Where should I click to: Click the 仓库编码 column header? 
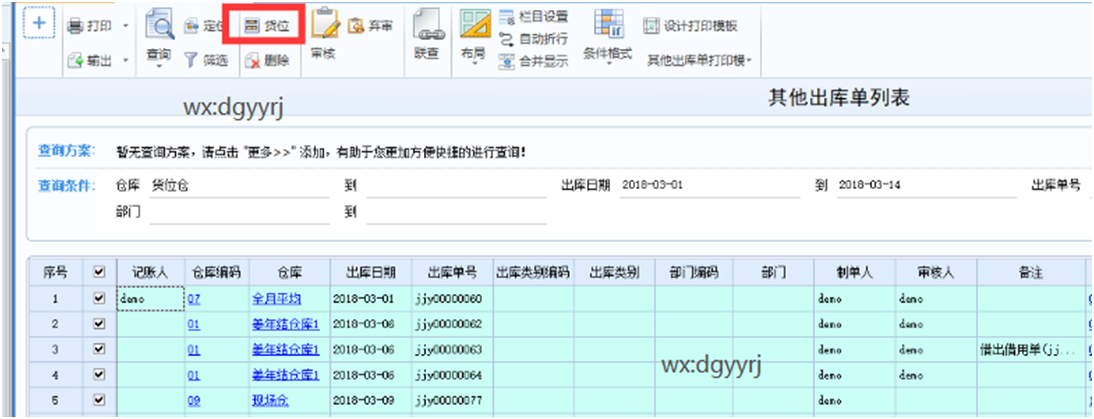(x=216, y=273)
